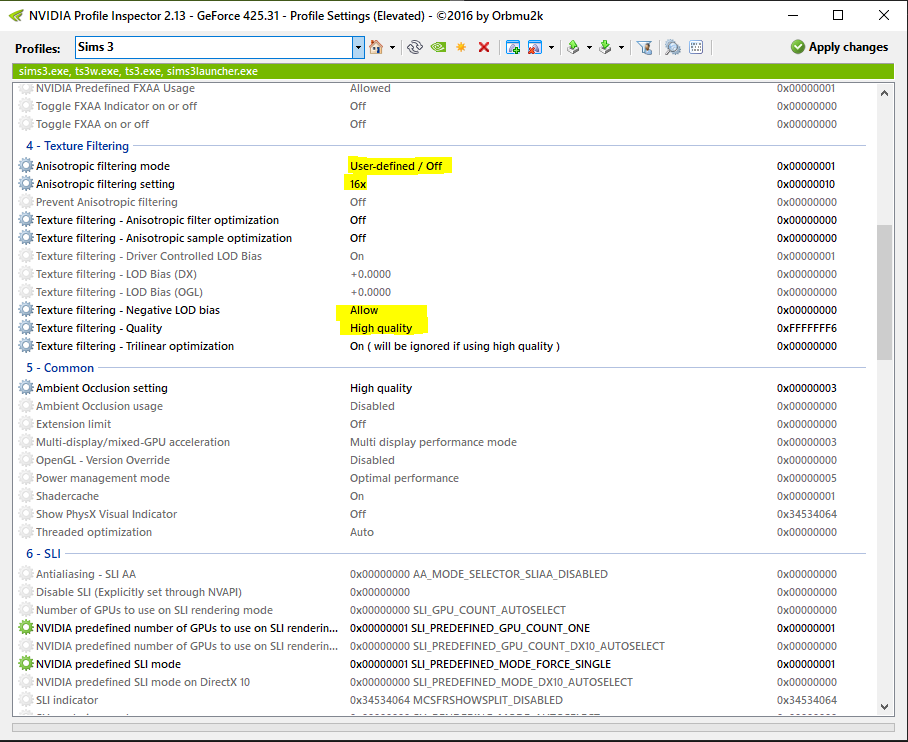908x742 pixels.
Task: Click the red X delete profile icon
Action: coord(484,47)
